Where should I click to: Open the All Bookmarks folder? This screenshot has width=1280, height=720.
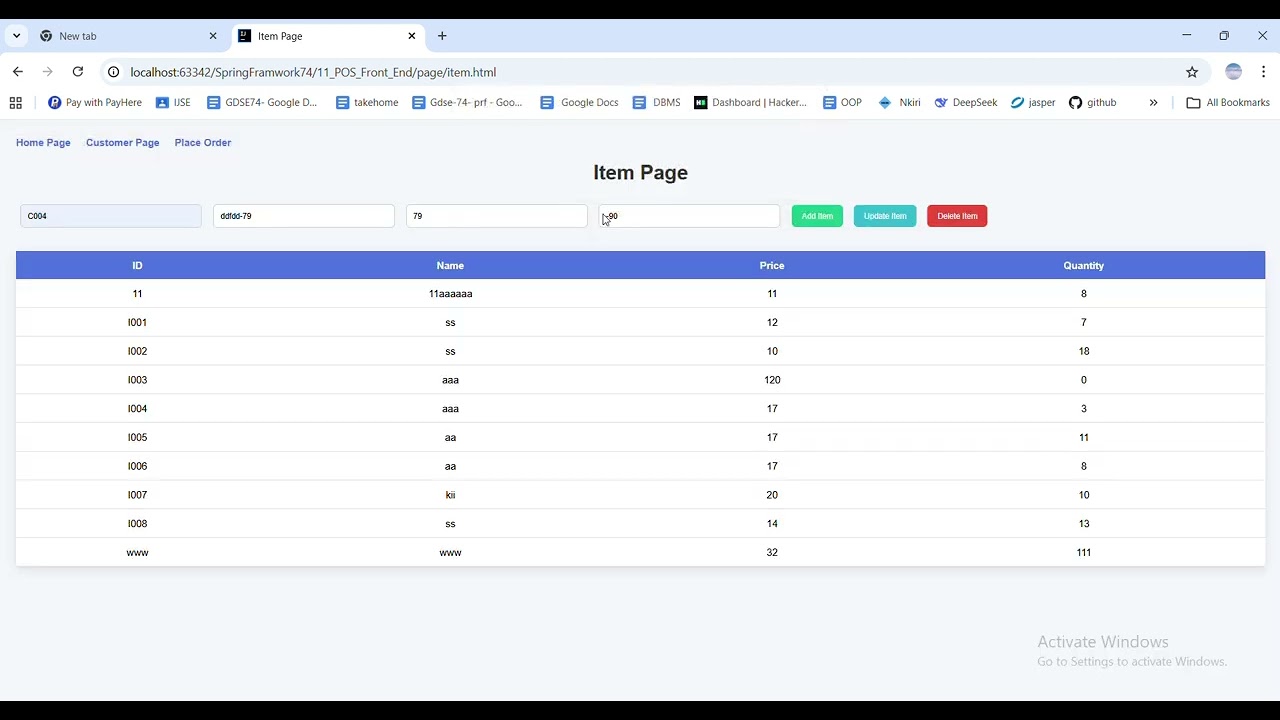pyautogui.click(x=1227, y=103)
